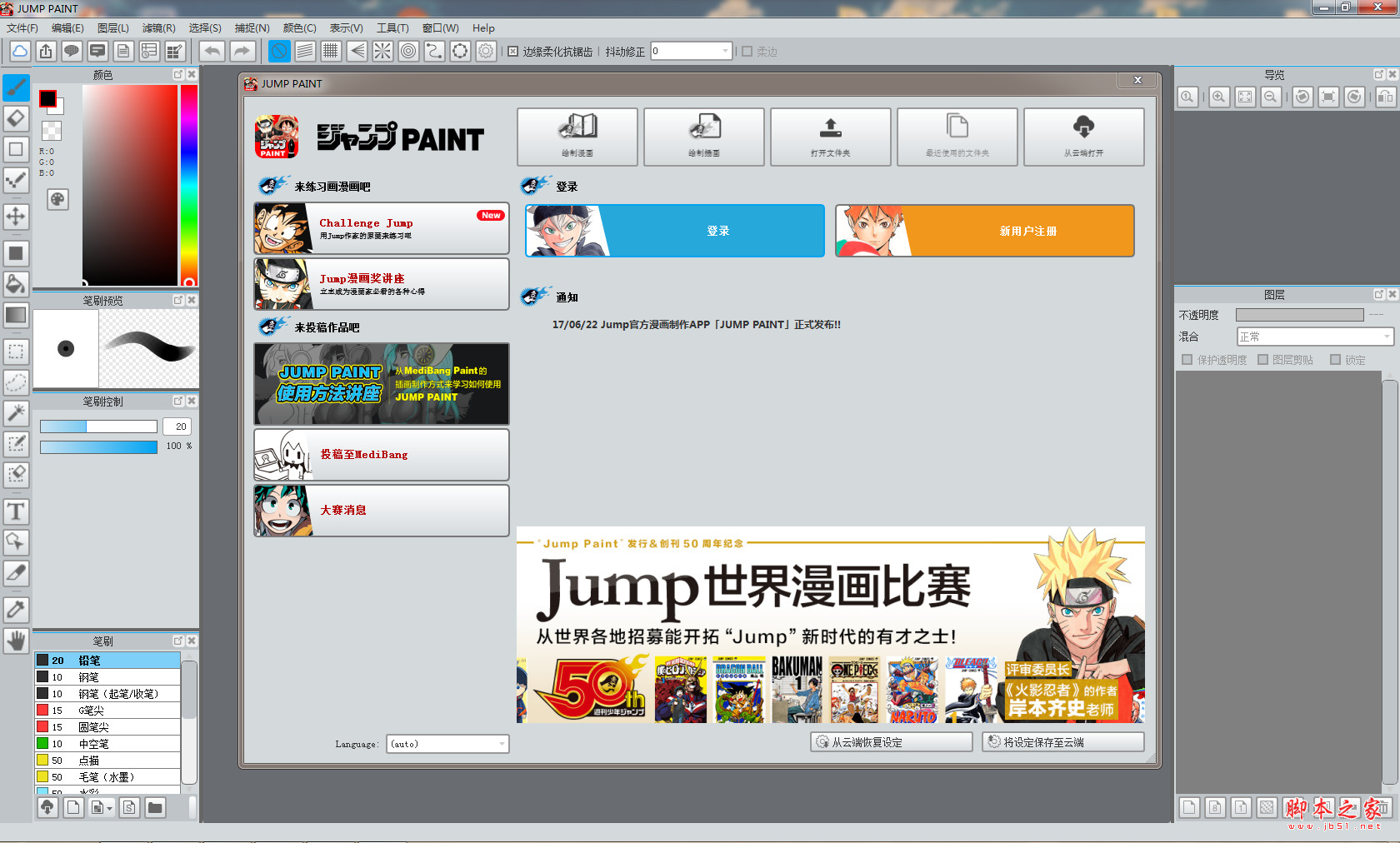1400x843 pixels.
Task: Close the JUMP PAINT start dialog
Action: coord(1137,80)
